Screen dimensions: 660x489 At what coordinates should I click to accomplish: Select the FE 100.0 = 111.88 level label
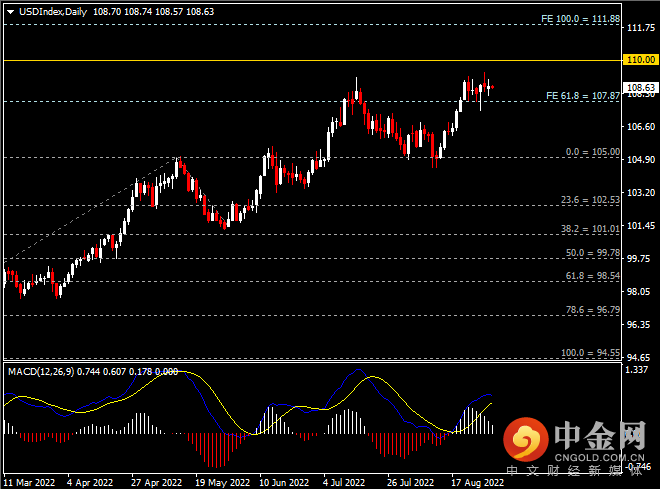click(580, 19)
